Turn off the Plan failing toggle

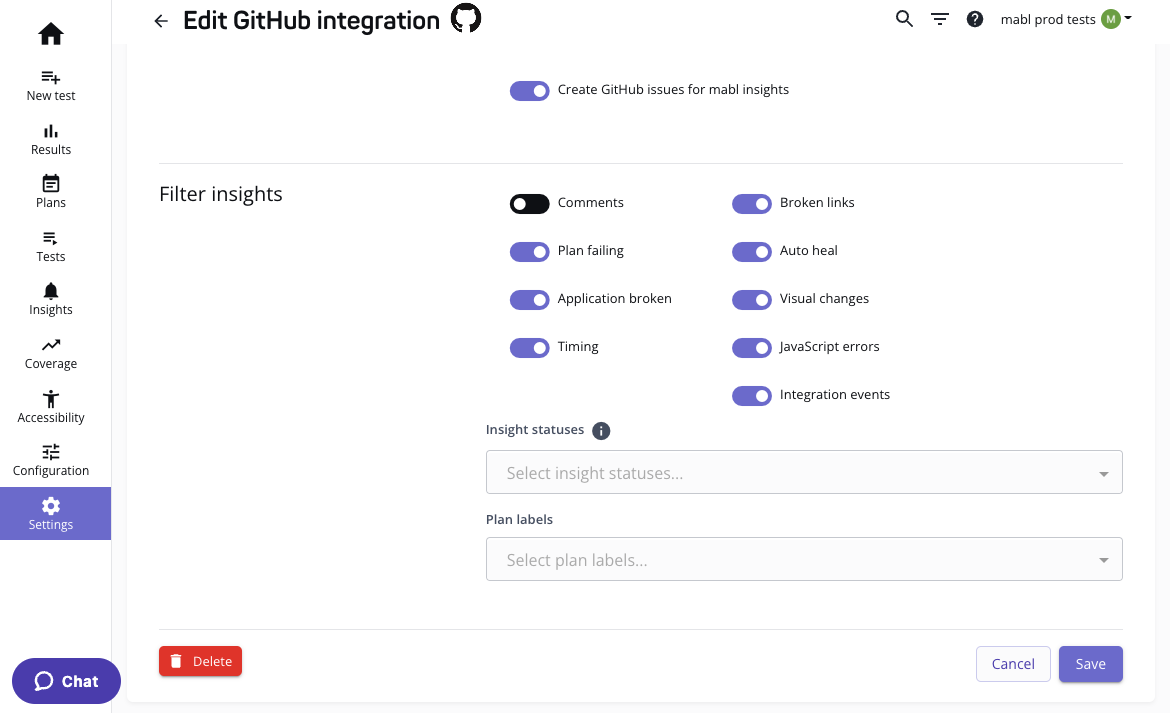(x=530, y=251)
